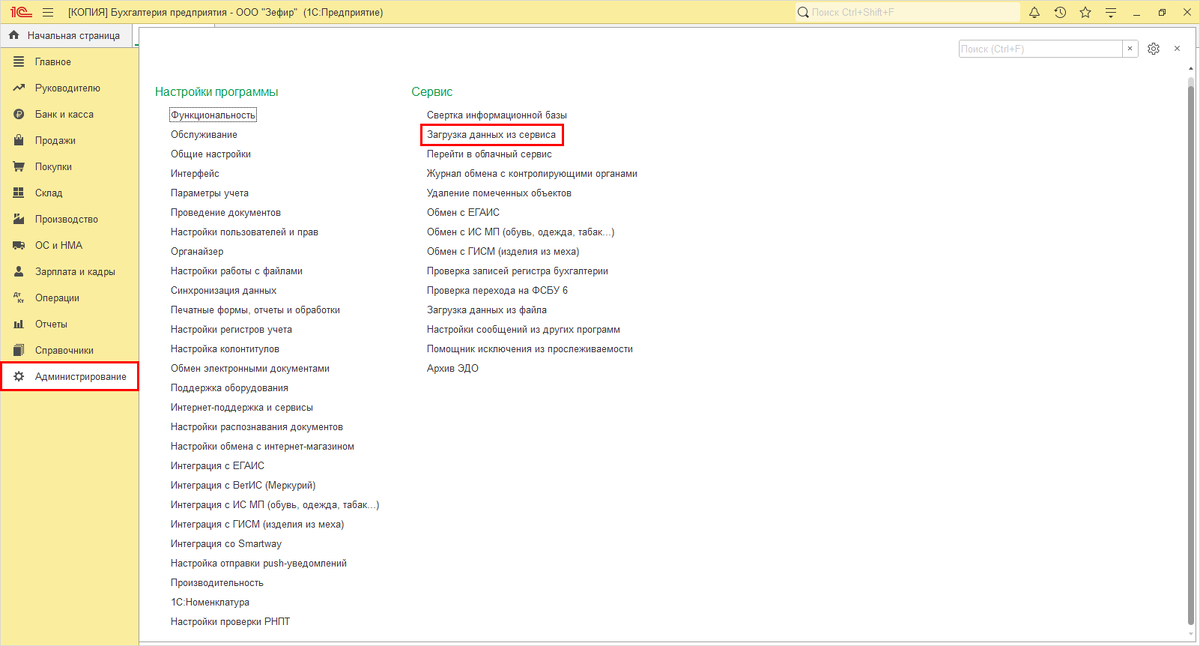The image size is (1200, 646).
Task: Open Общие настройки link
Action: point(211,154)
